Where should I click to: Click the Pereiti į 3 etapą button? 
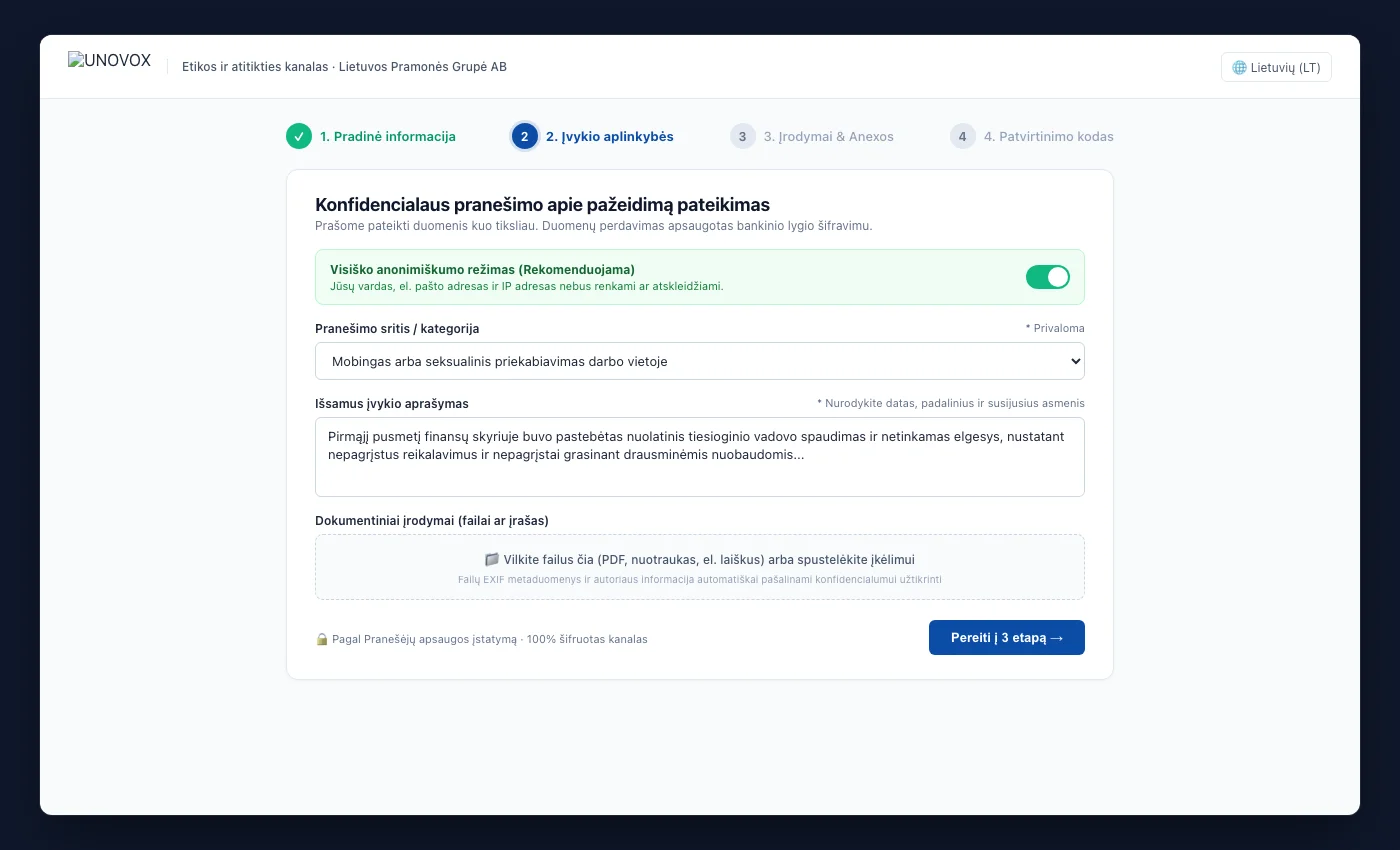click(1007, 638)
